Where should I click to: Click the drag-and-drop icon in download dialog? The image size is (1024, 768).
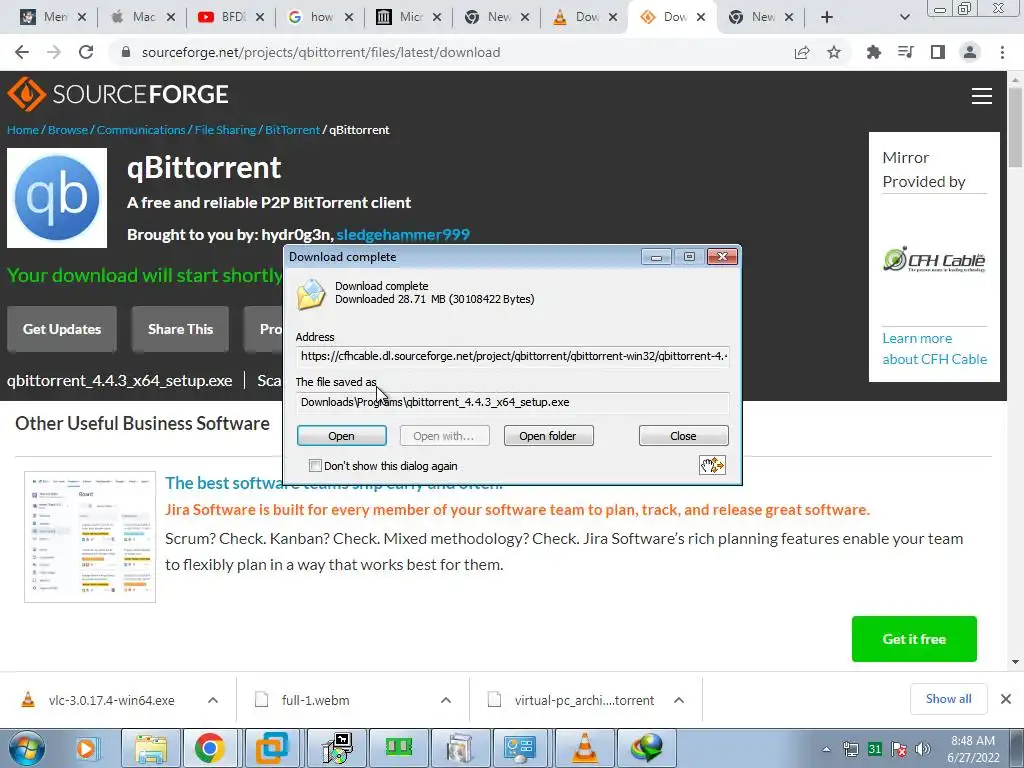point(712,465)
